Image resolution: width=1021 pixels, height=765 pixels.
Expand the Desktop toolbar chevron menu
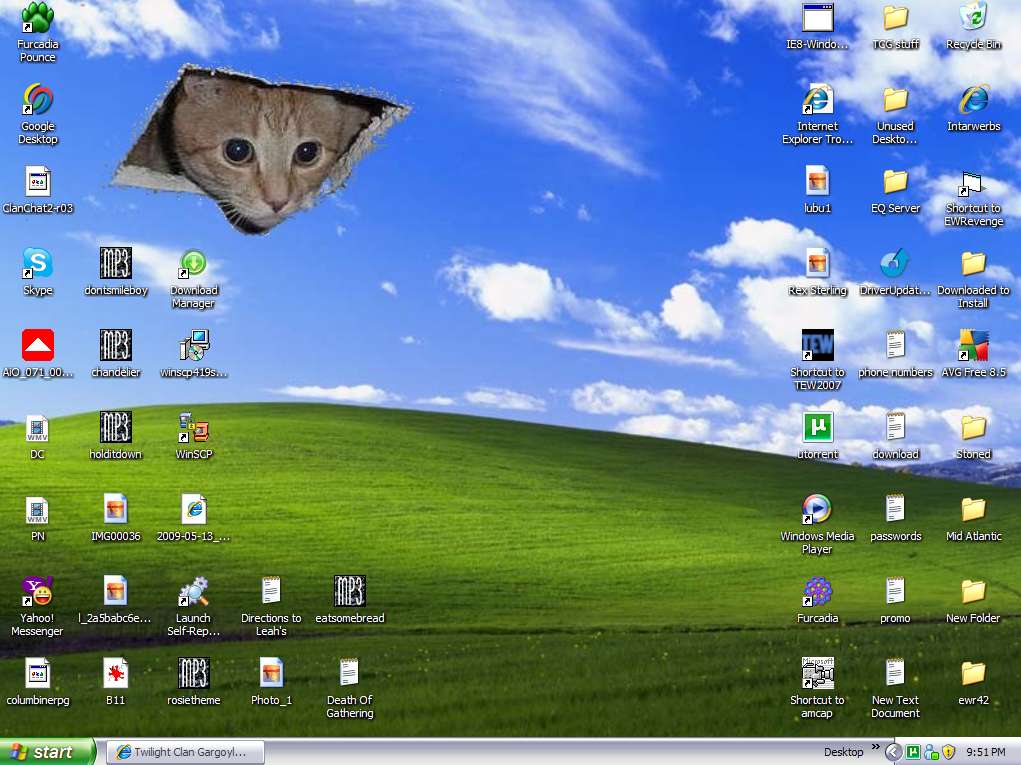point(875,747)
